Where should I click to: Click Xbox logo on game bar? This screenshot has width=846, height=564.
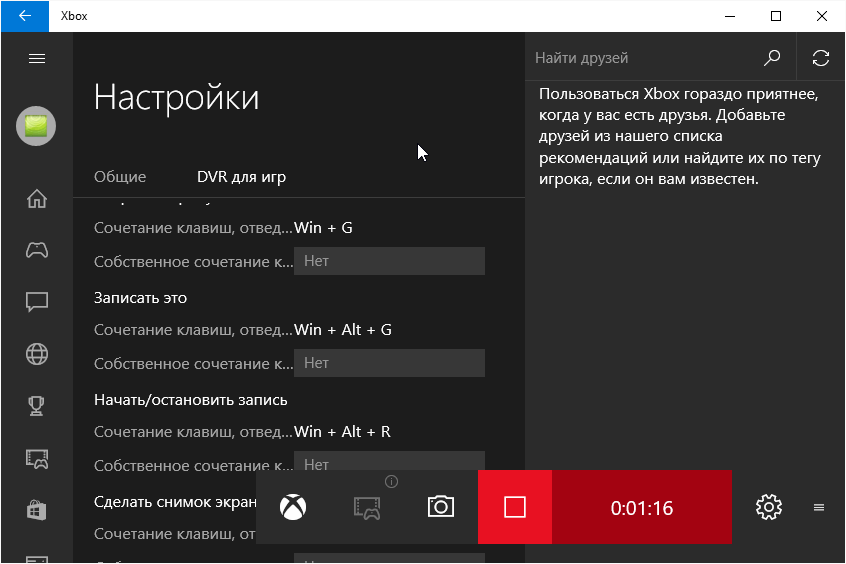pos(293,507)
